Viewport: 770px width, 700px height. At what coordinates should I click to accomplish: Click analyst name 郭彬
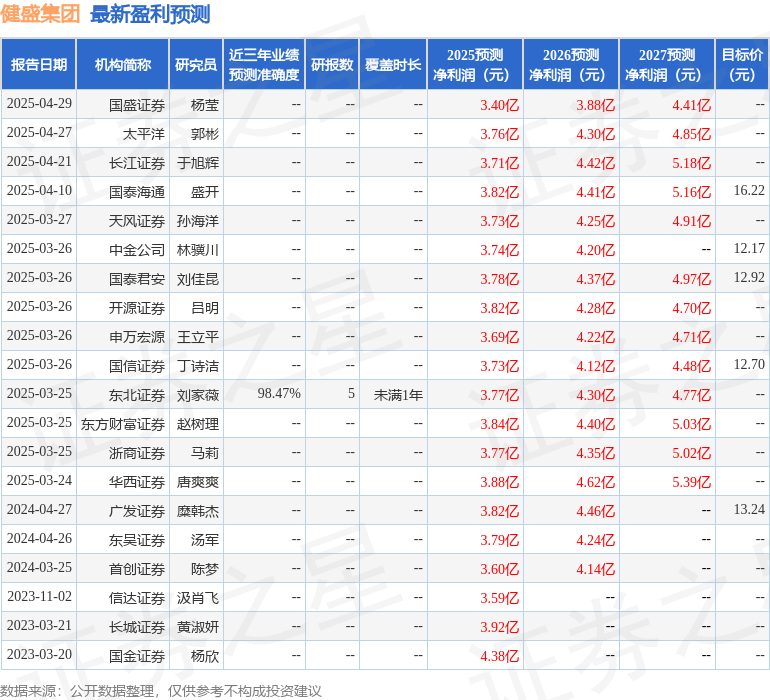205,134
